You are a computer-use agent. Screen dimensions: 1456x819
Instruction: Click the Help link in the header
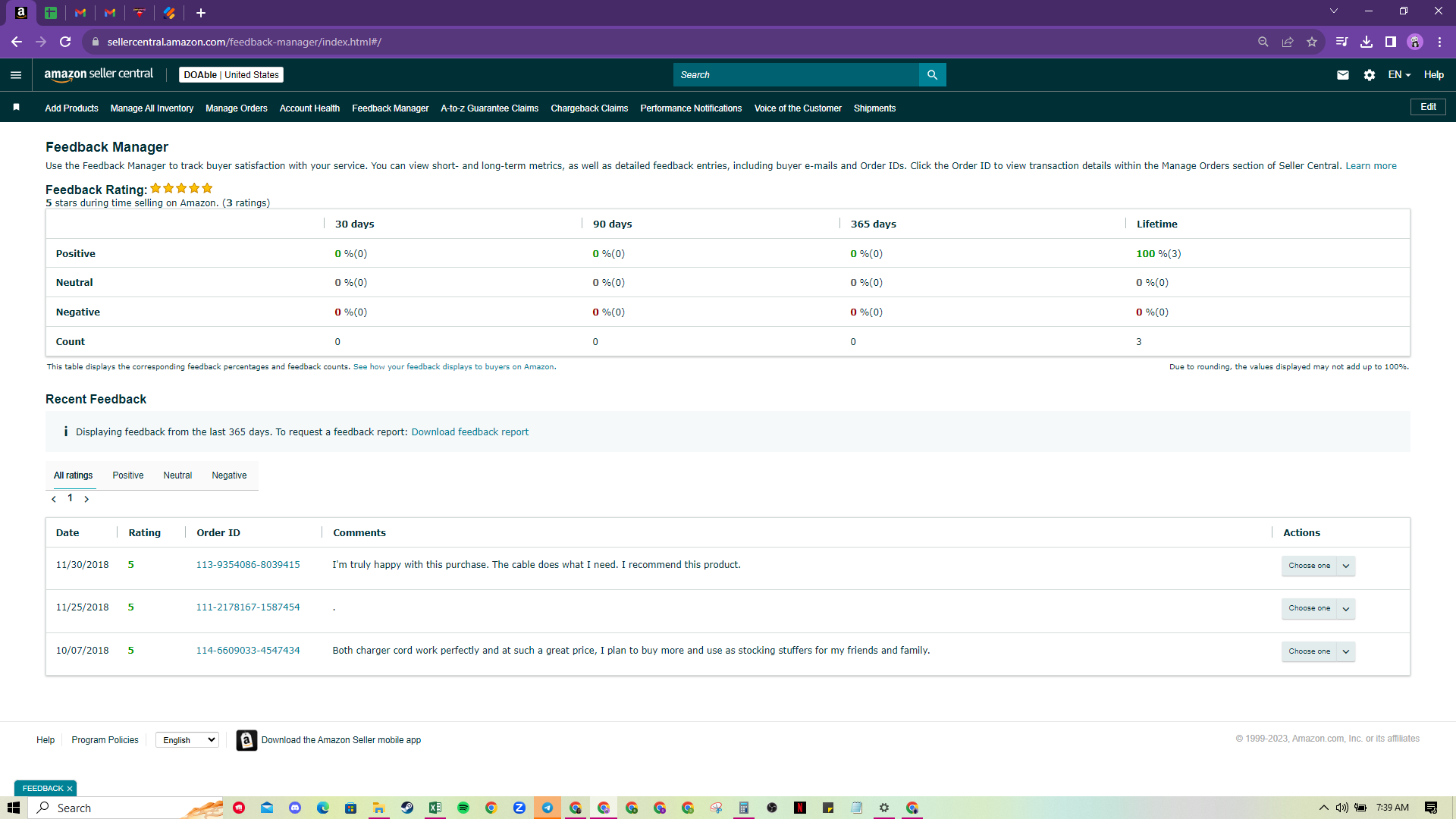(1434, 75)
